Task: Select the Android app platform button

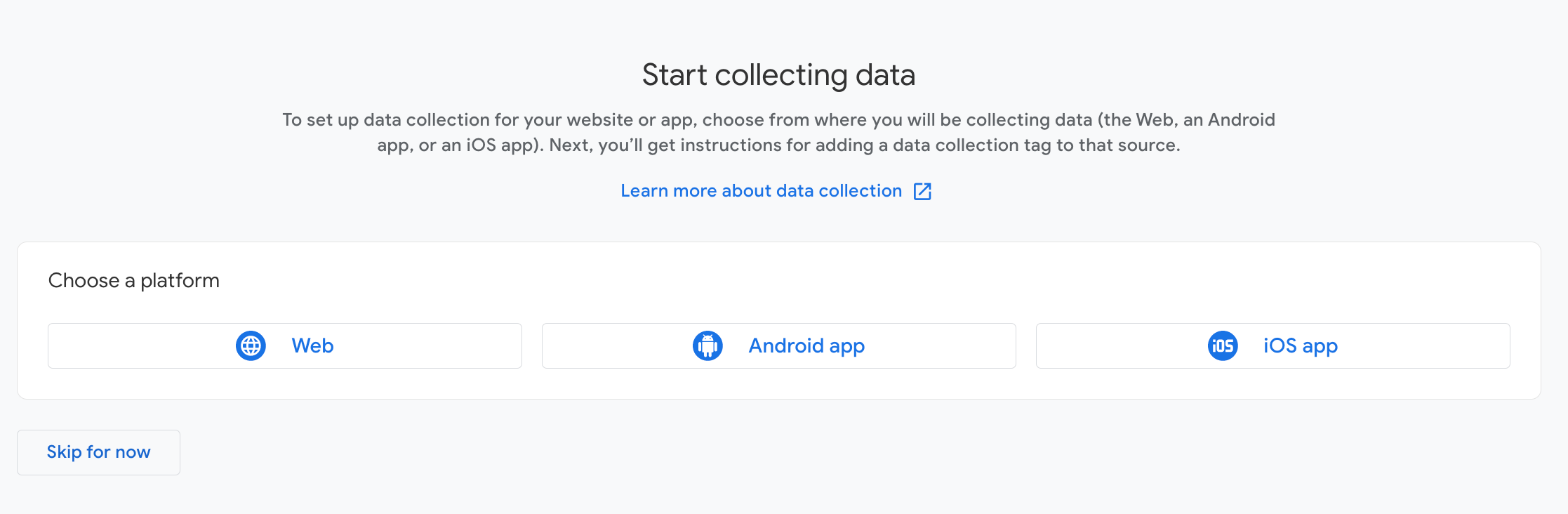Action: point(778,346)
